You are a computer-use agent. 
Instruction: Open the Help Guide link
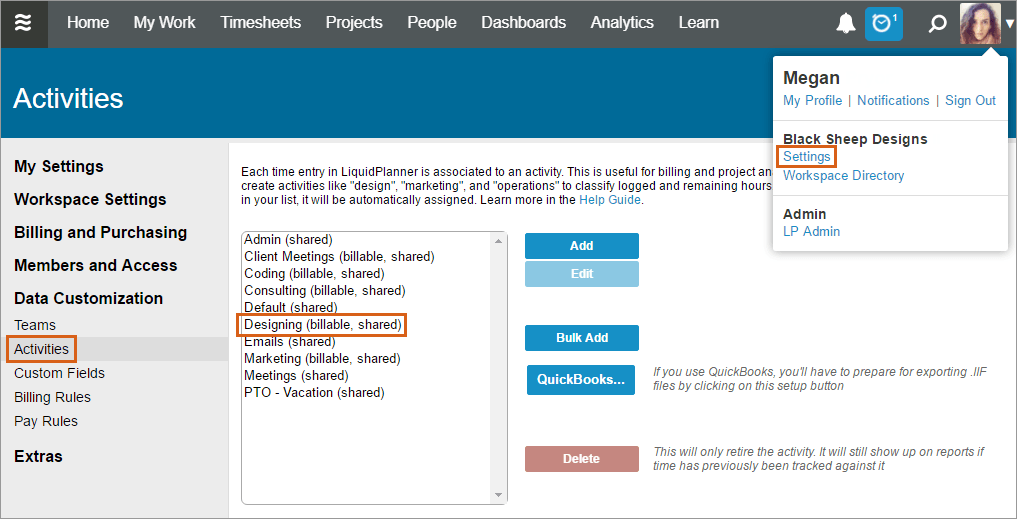(x=609, y=200)
